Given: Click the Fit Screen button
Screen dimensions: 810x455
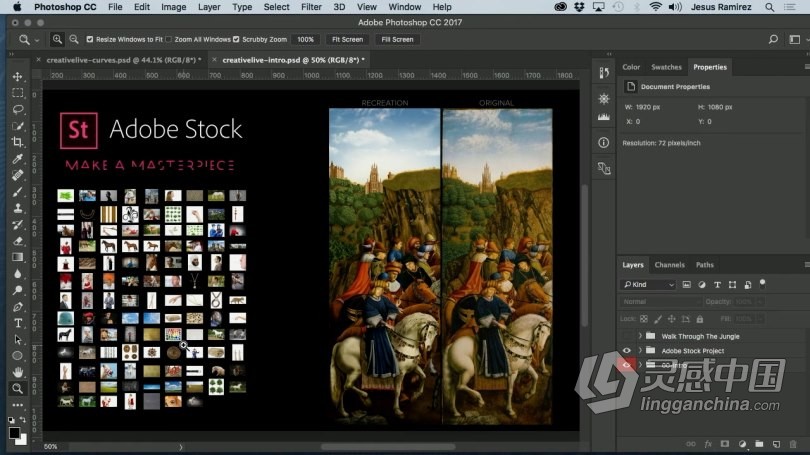Looking at the screenshot, I should click(347, 39).
